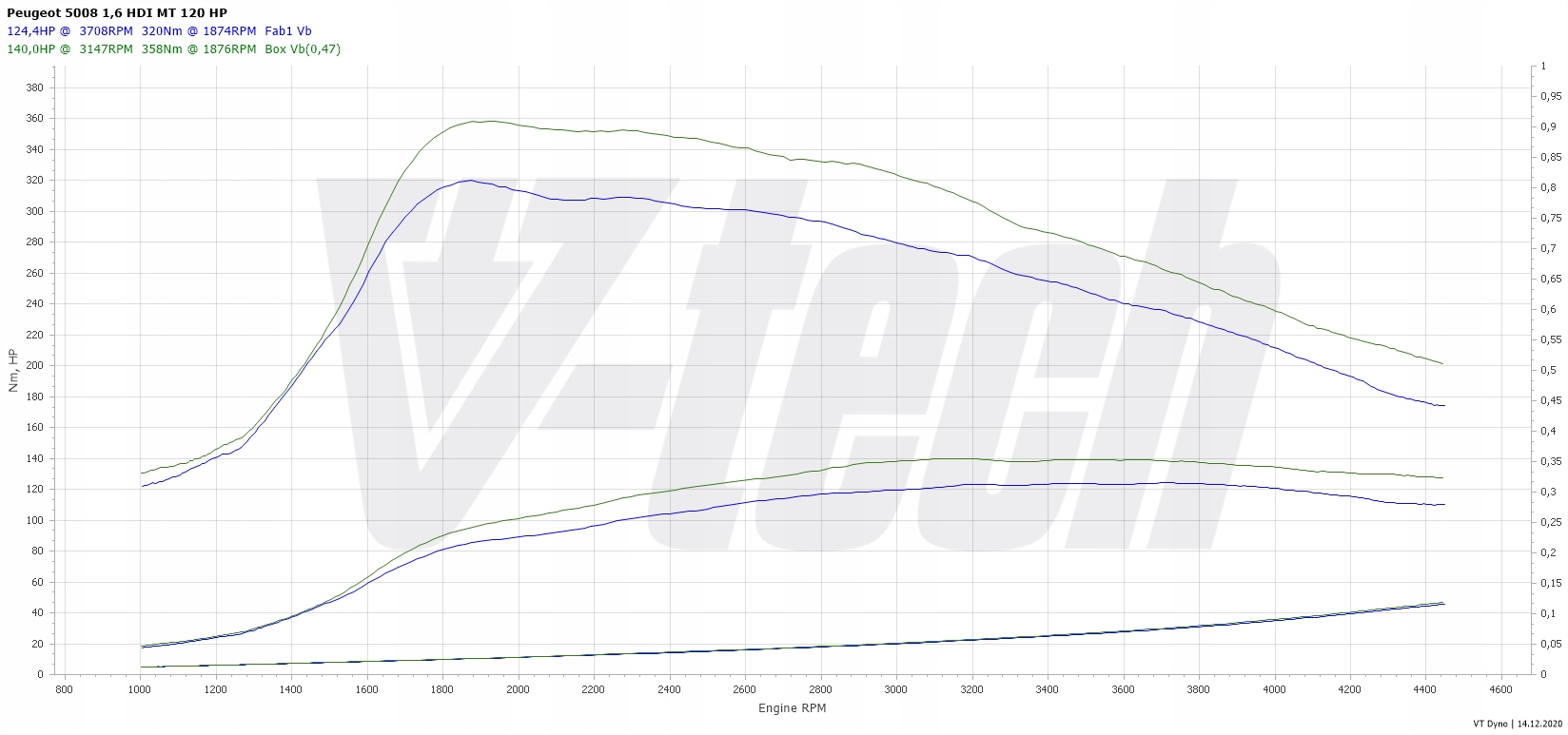Click the "0,8" right axis tick label

[1548, 188]
